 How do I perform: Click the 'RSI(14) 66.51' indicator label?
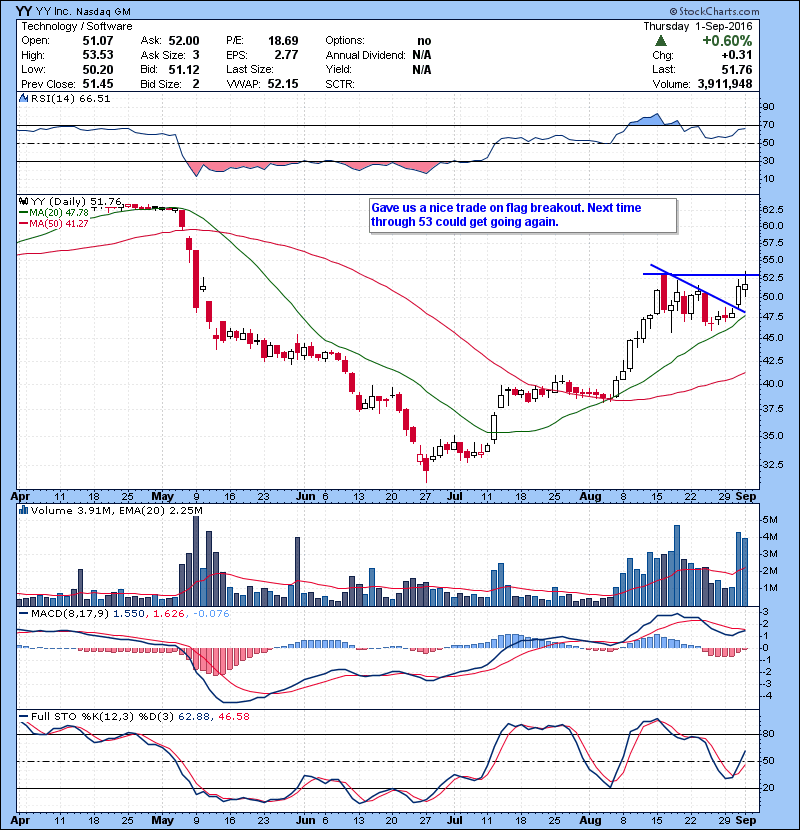pyautogui.click(x=70, y=98)
